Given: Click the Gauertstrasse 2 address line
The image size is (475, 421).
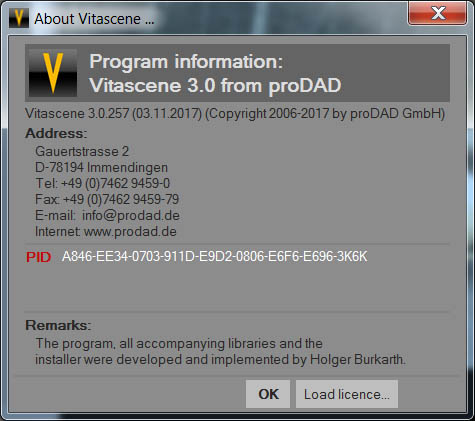Looking at the screenshot, I should tap(82, 151).
